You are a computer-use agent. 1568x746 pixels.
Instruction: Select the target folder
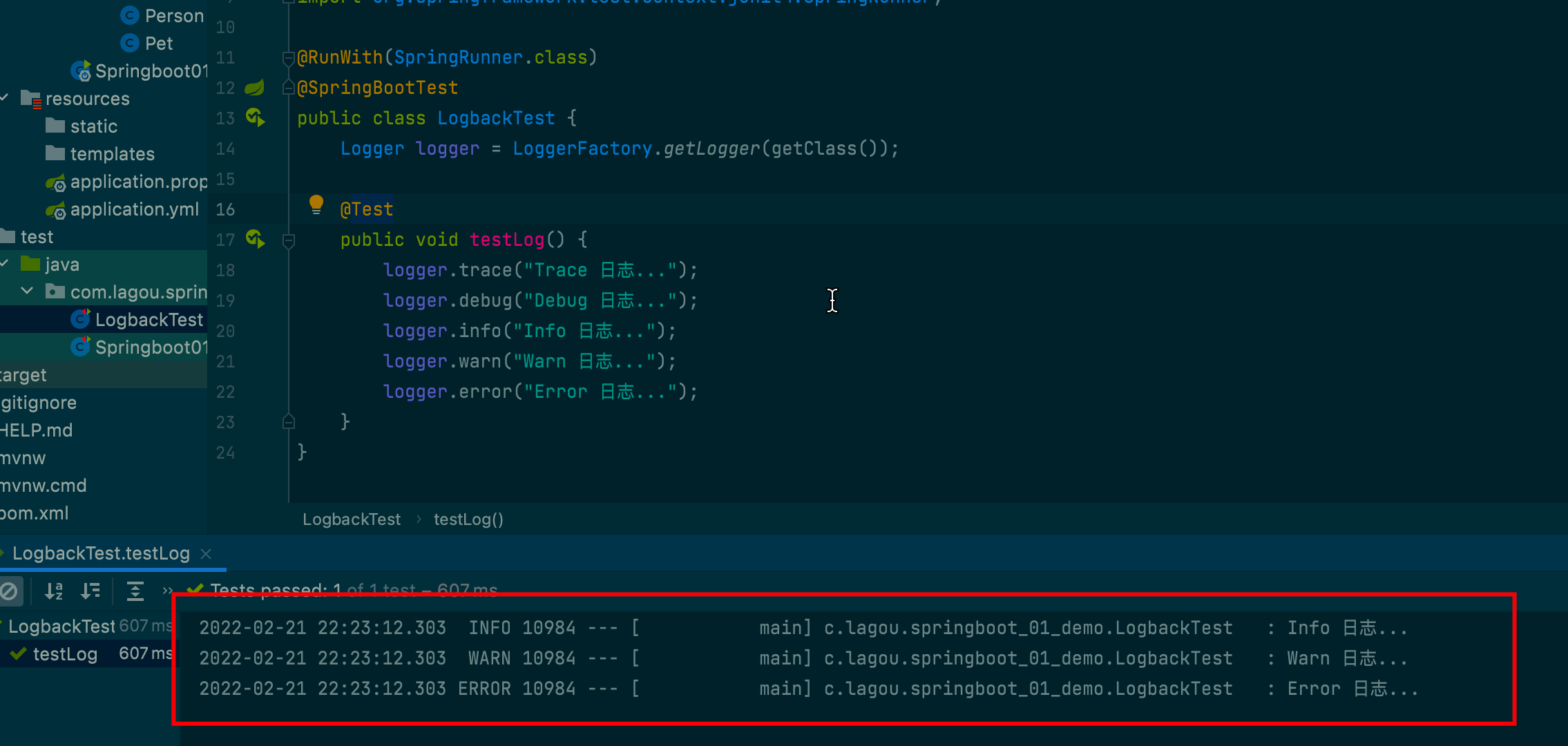coord(23,375)
